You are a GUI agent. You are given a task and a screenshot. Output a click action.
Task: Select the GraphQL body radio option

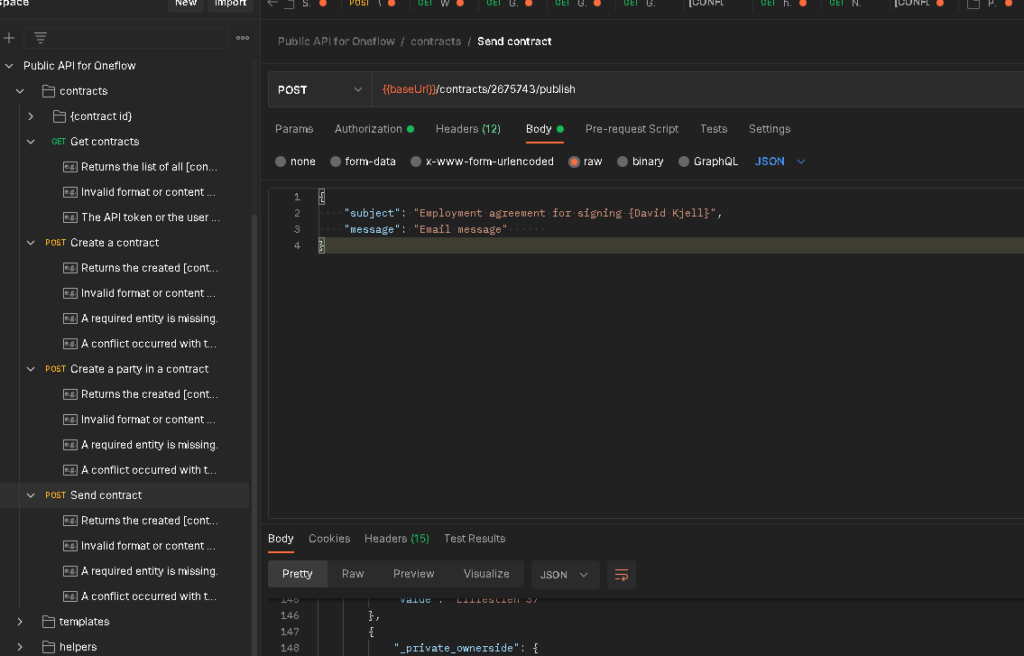coord(684,161)
